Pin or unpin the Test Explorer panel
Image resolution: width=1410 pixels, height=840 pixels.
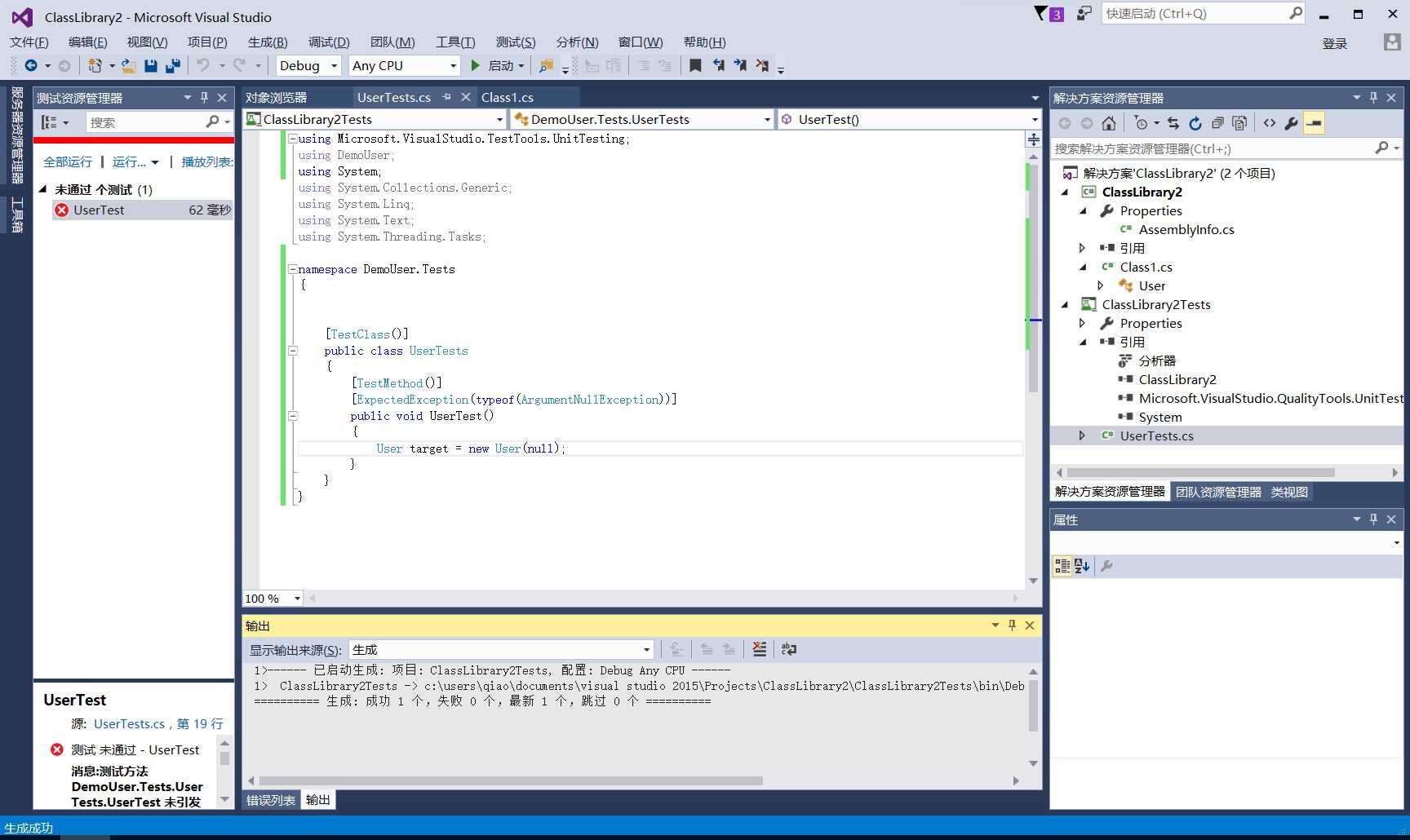coord(204,97)
